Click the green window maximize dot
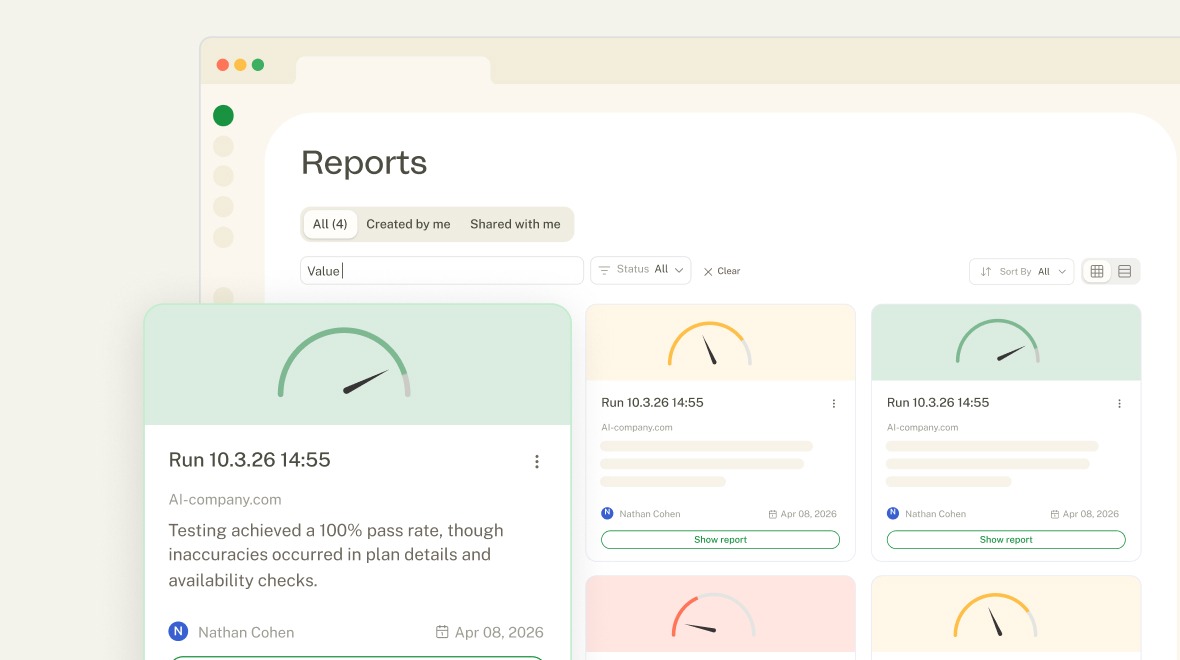The image size is (1180, 660). (258, 65)
